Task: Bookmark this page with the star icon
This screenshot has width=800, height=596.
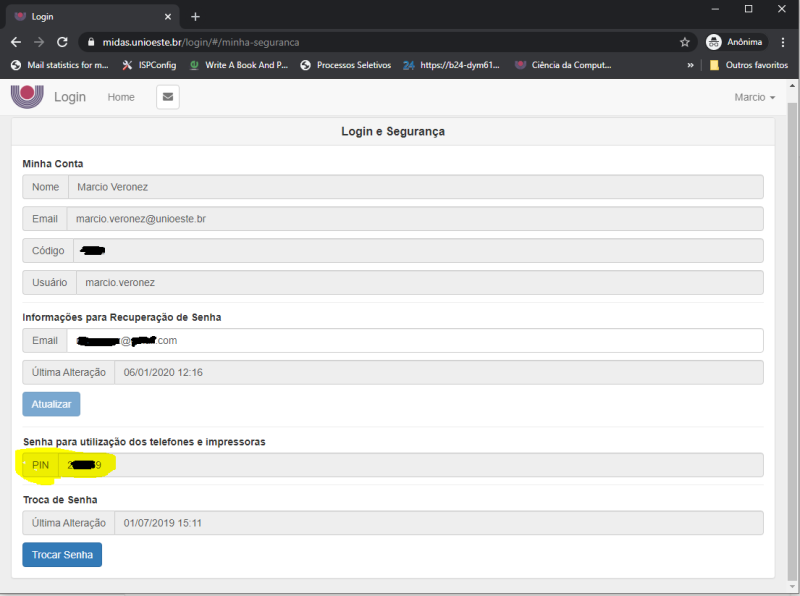Action: pyautogui.click(x=685, y=42)
